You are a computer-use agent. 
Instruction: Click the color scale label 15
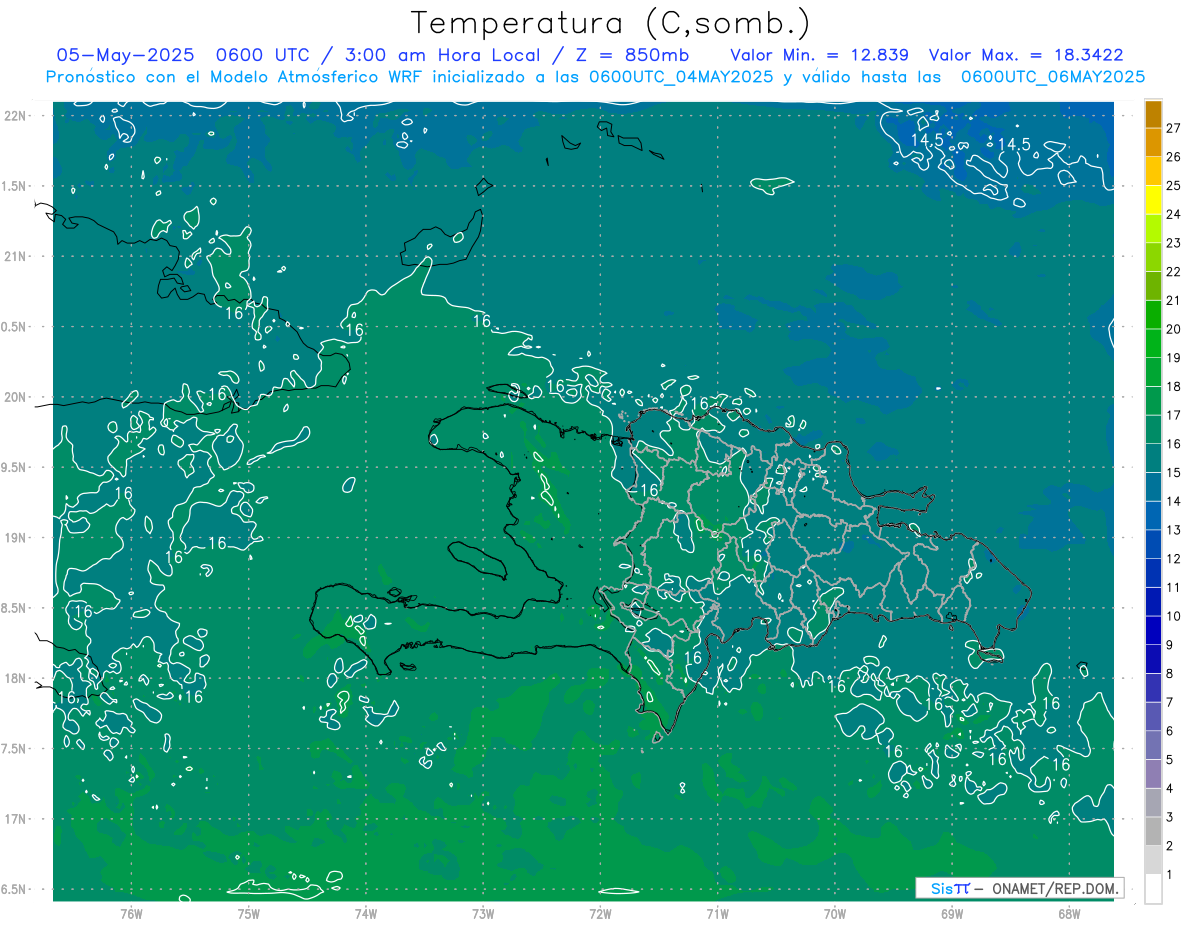click(1174, 473)
